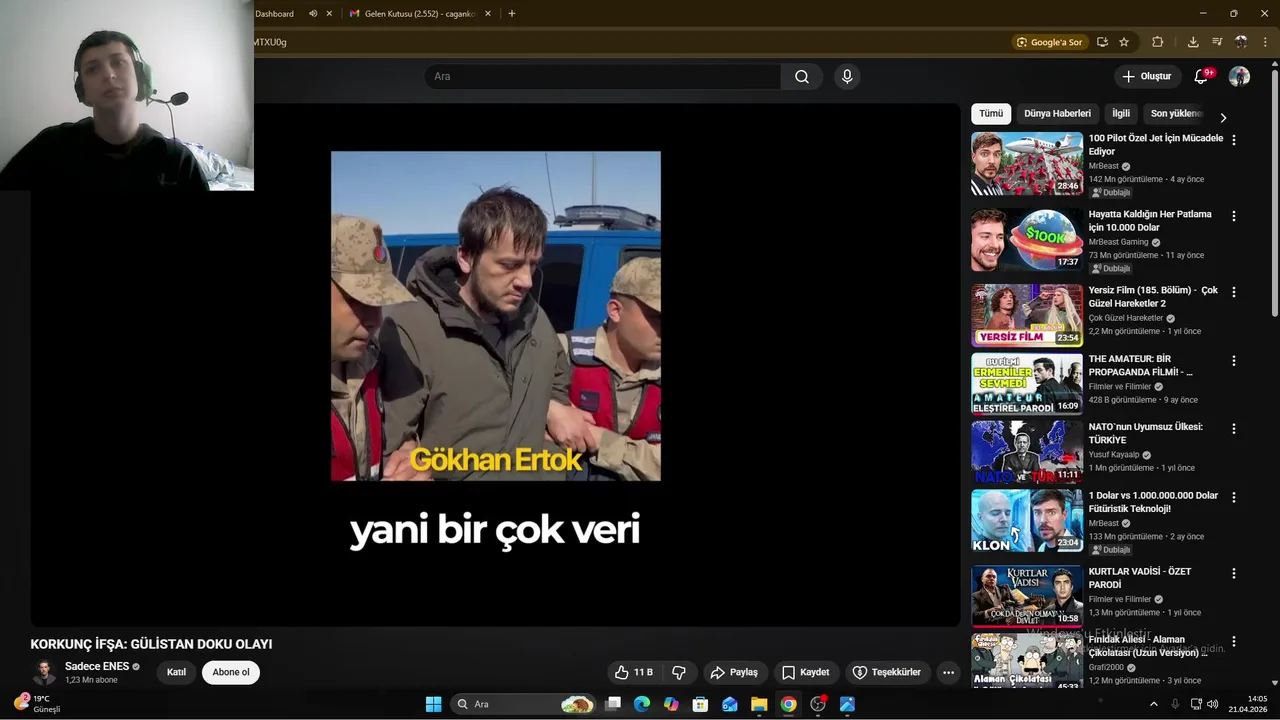Open Chrome profile avatar in toolbar

(1241, 42)
